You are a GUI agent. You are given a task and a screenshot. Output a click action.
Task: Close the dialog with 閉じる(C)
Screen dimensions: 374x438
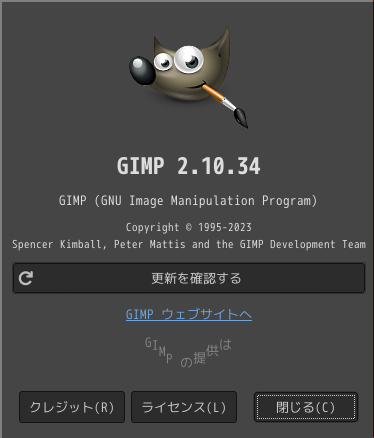click(306, 407)
